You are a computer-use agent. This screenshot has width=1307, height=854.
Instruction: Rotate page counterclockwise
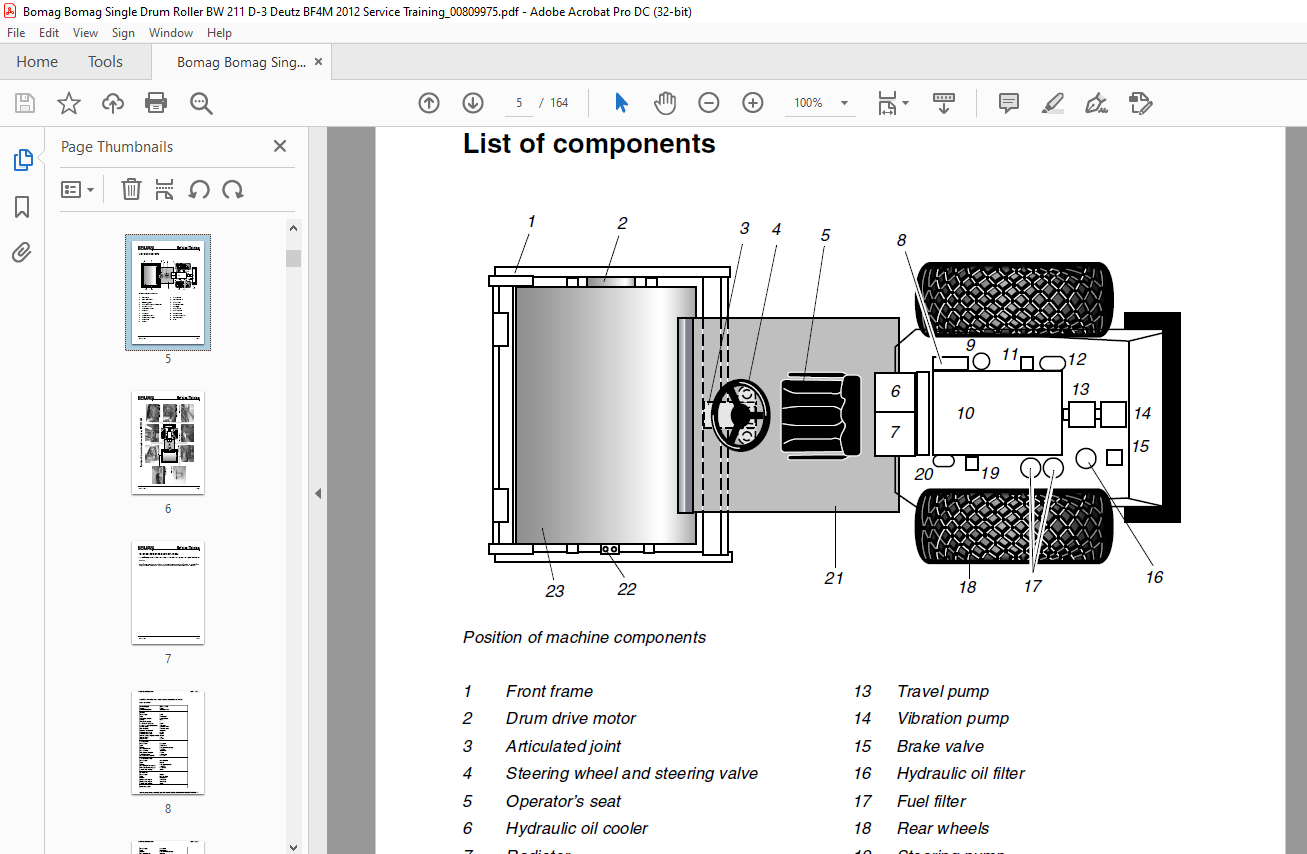tap(199, 189)
